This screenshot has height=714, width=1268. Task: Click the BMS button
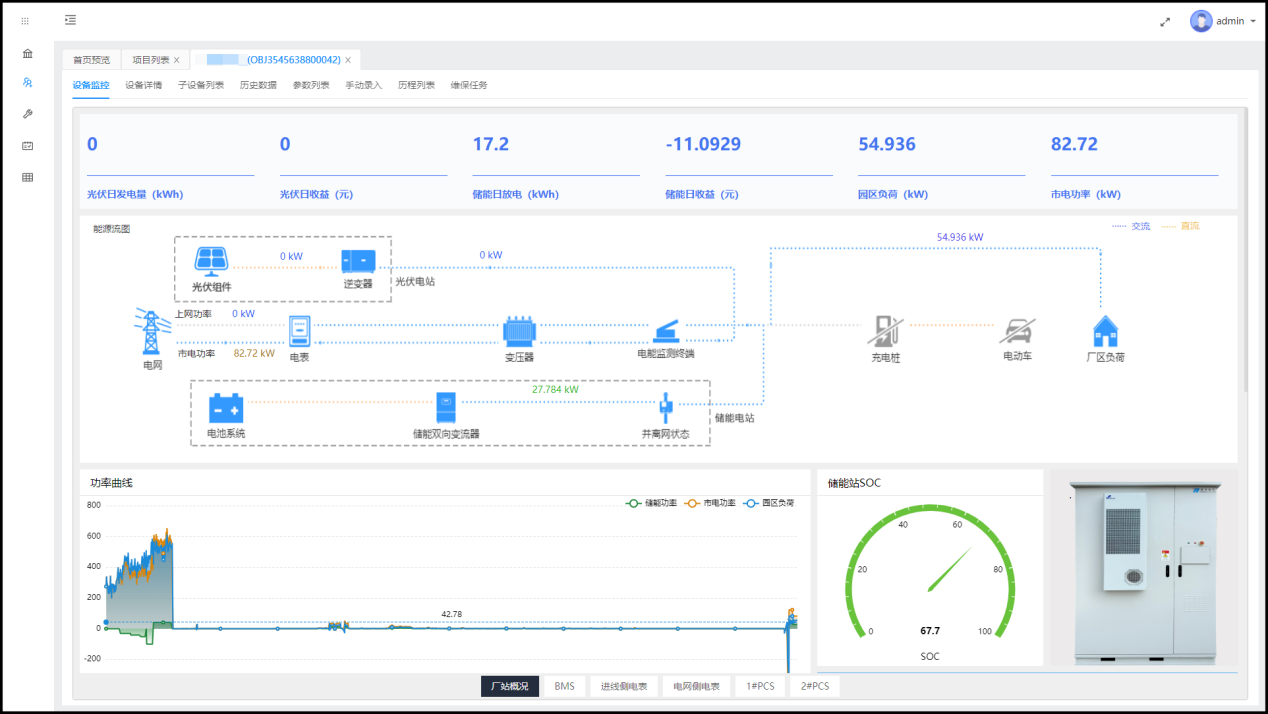click(x=564, y=686)
